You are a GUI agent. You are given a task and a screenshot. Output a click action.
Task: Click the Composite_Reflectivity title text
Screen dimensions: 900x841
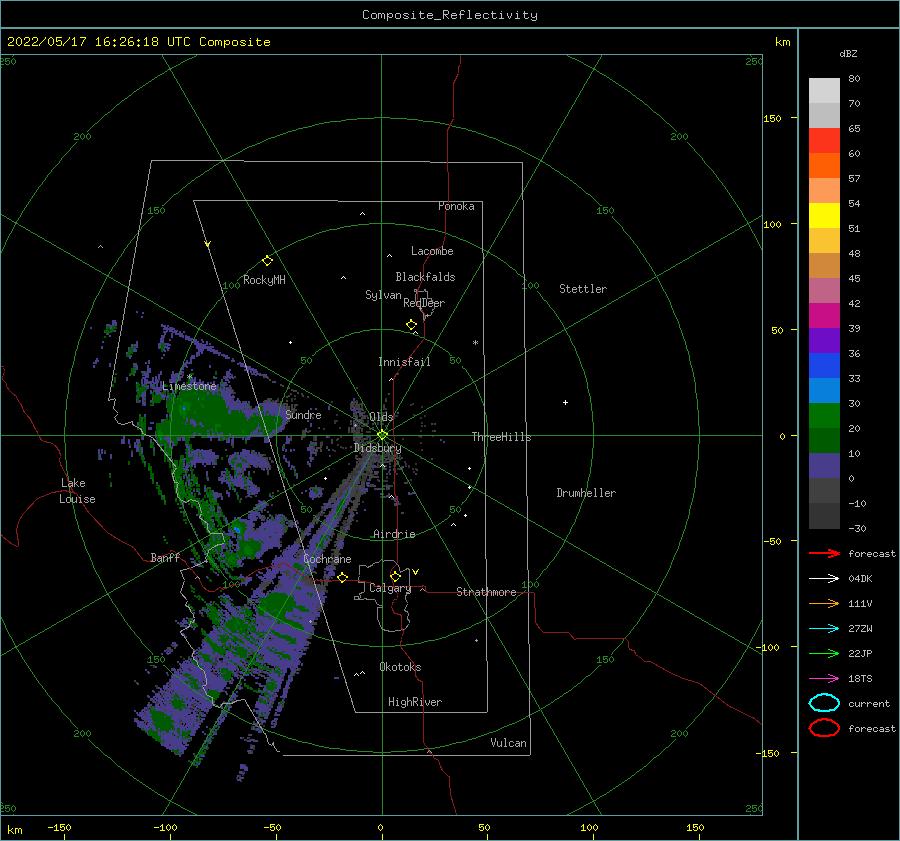point(450,15)
